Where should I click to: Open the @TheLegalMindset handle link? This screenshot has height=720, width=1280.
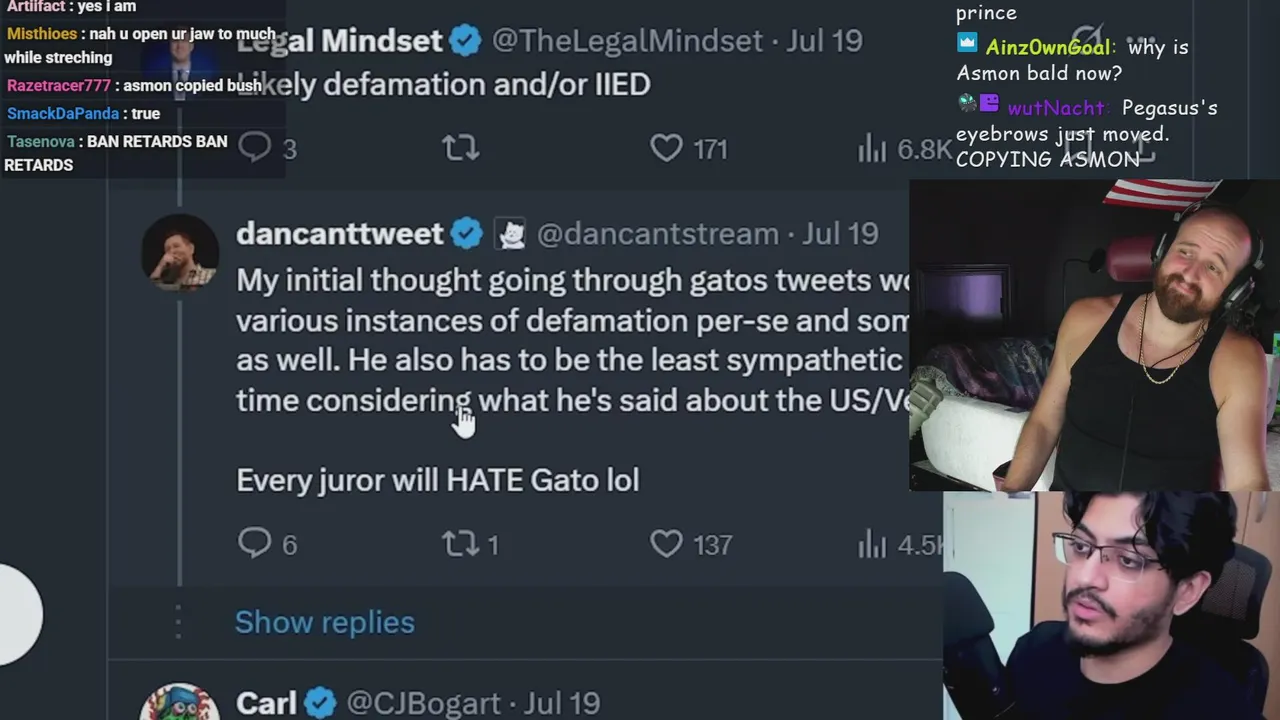click(628, 41)
